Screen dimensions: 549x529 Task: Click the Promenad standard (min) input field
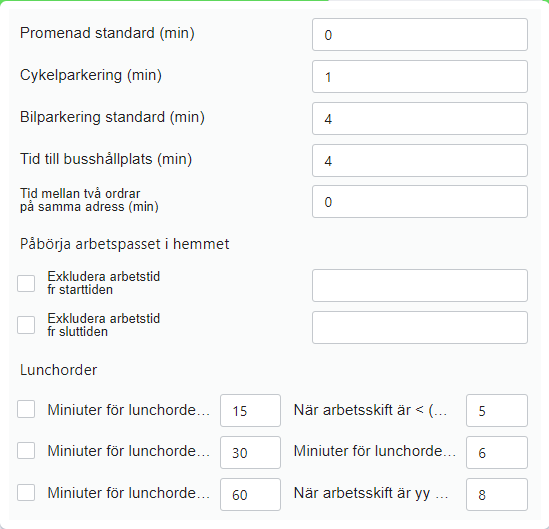(x=420, y=35)
